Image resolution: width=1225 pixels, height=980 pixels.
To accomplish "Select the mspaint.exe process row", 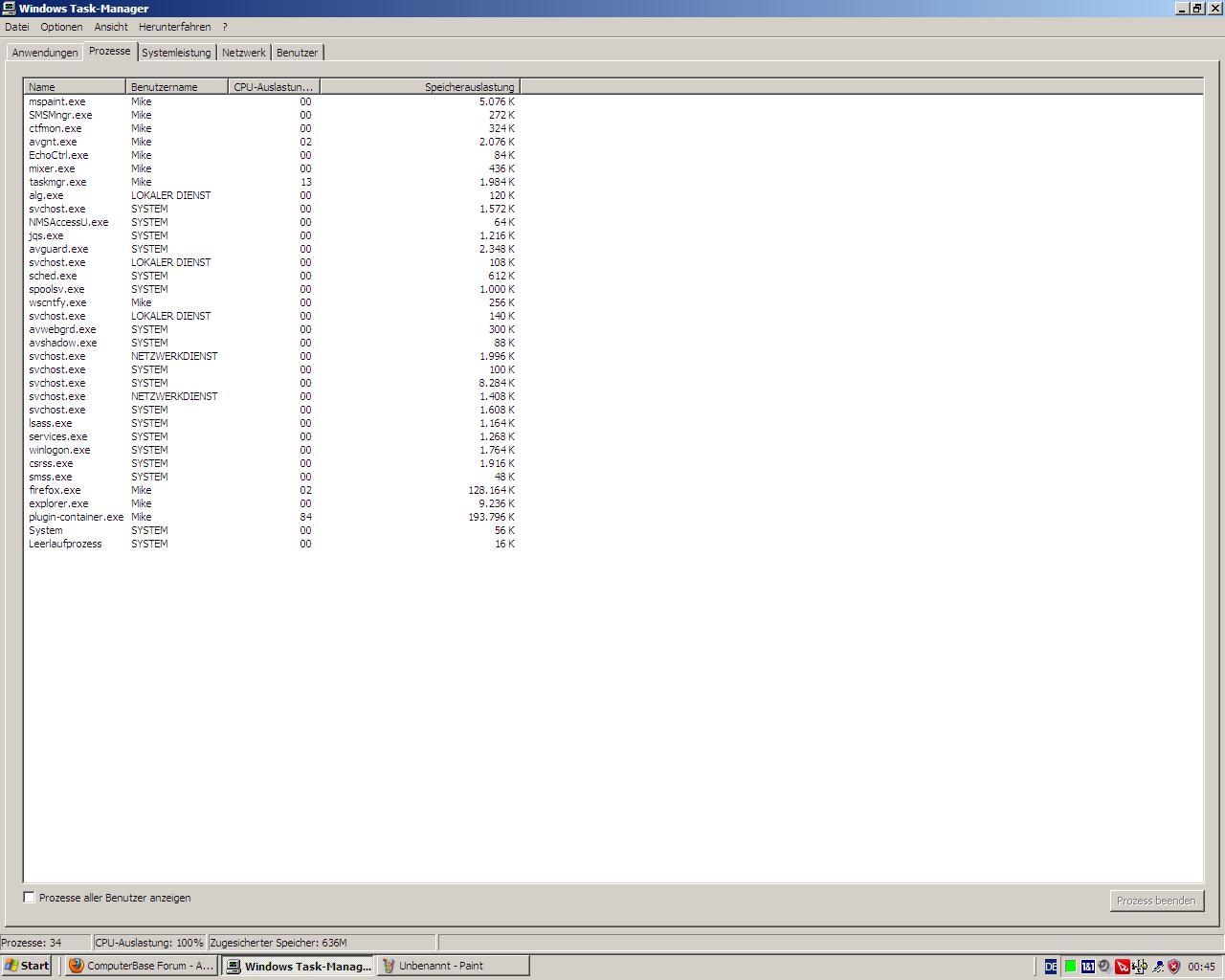I will pyautogui.click(x=271, y=101).
